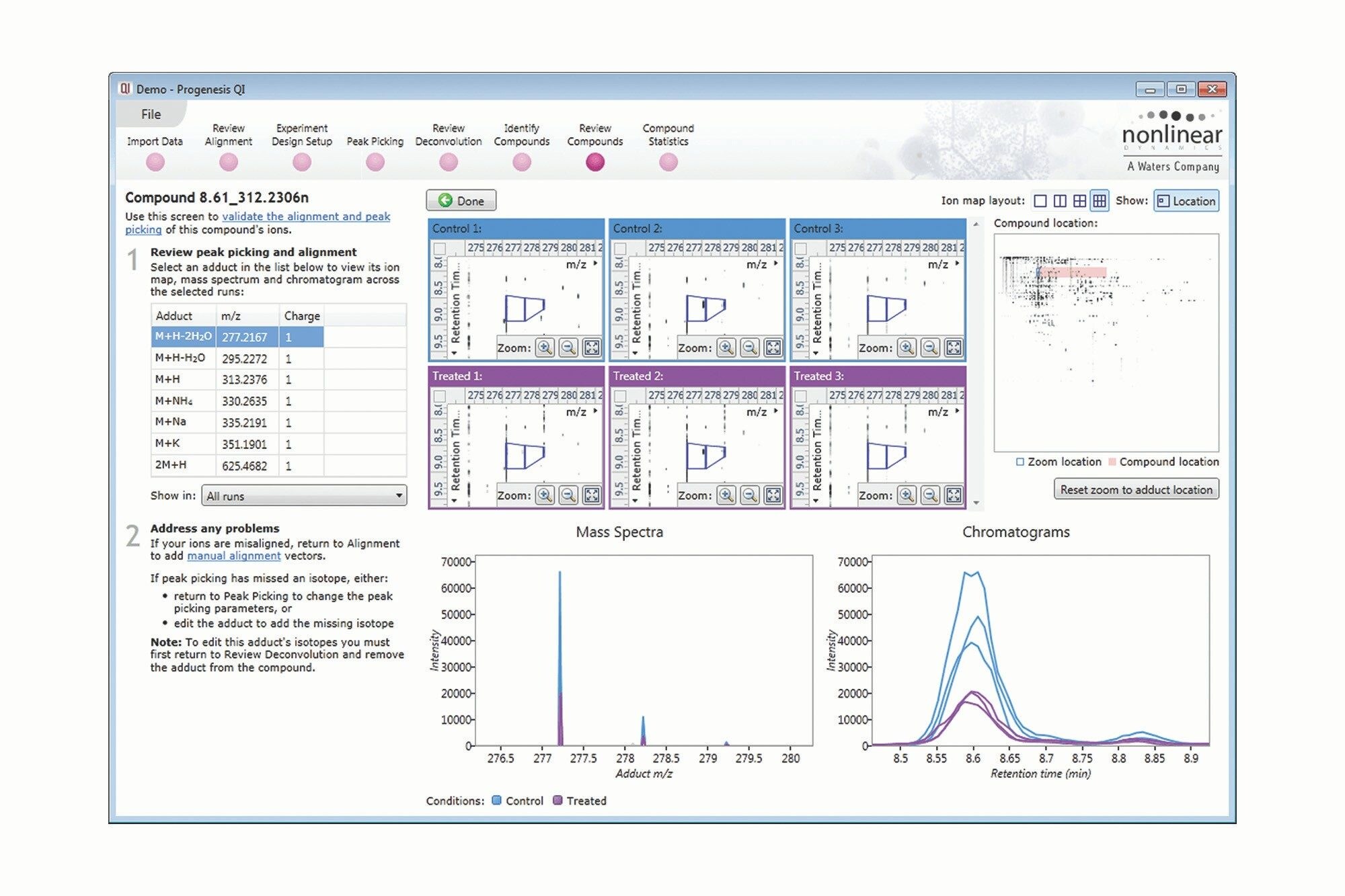Select the M+K adduct row

[279, 444]
